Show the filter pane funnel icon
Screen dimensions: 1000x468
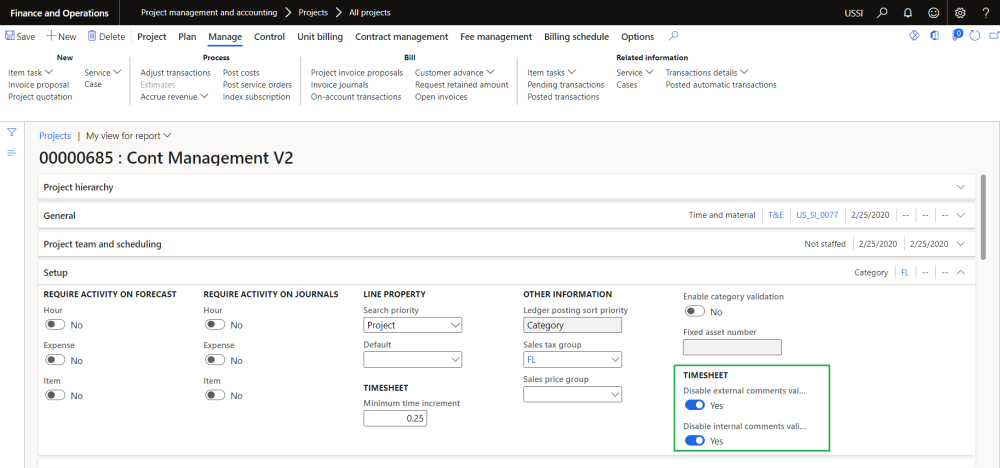(x=12, y=132)
